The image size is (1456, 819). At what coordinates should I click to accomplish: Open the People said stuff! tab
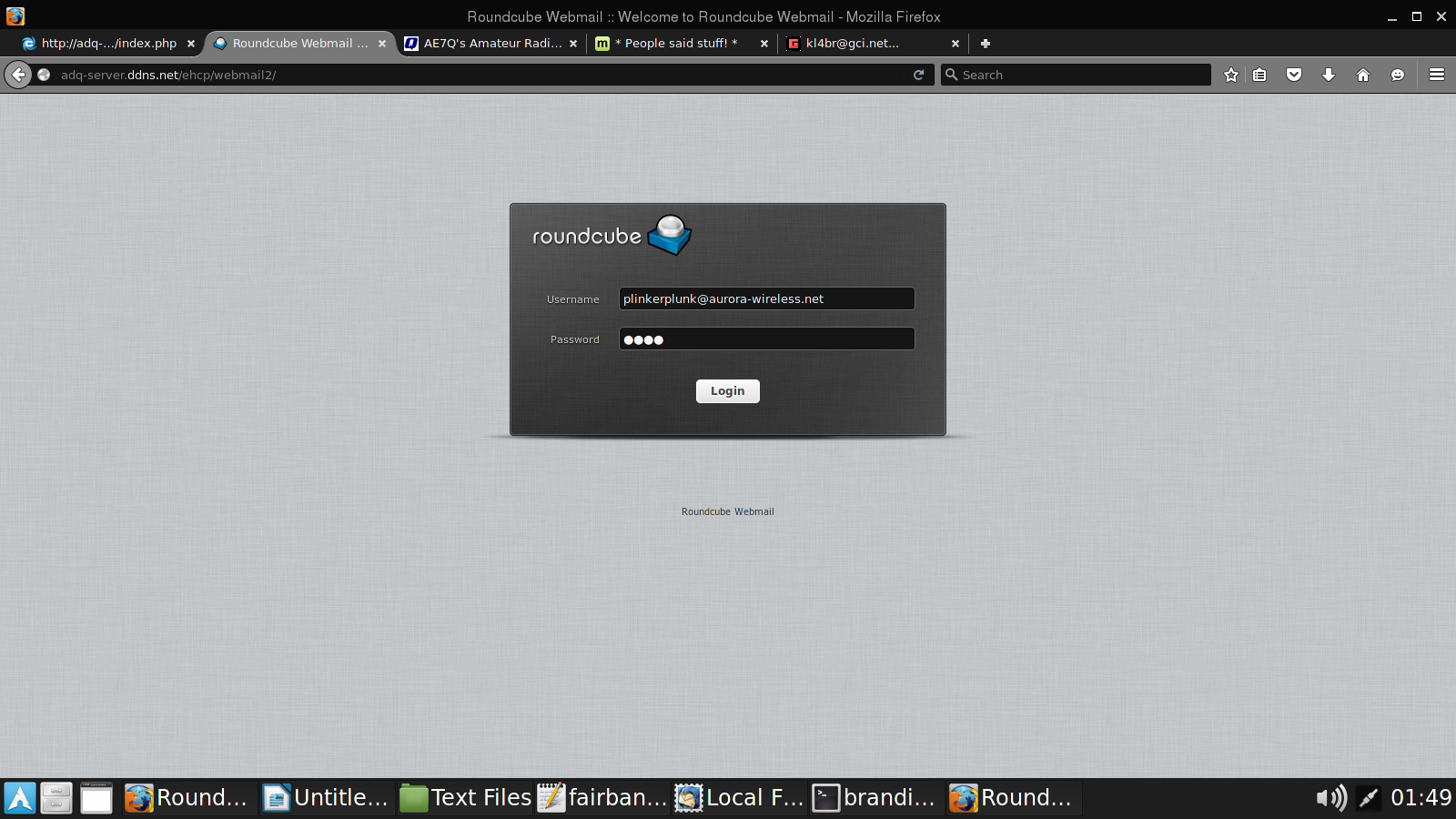[x=682, y=43]
